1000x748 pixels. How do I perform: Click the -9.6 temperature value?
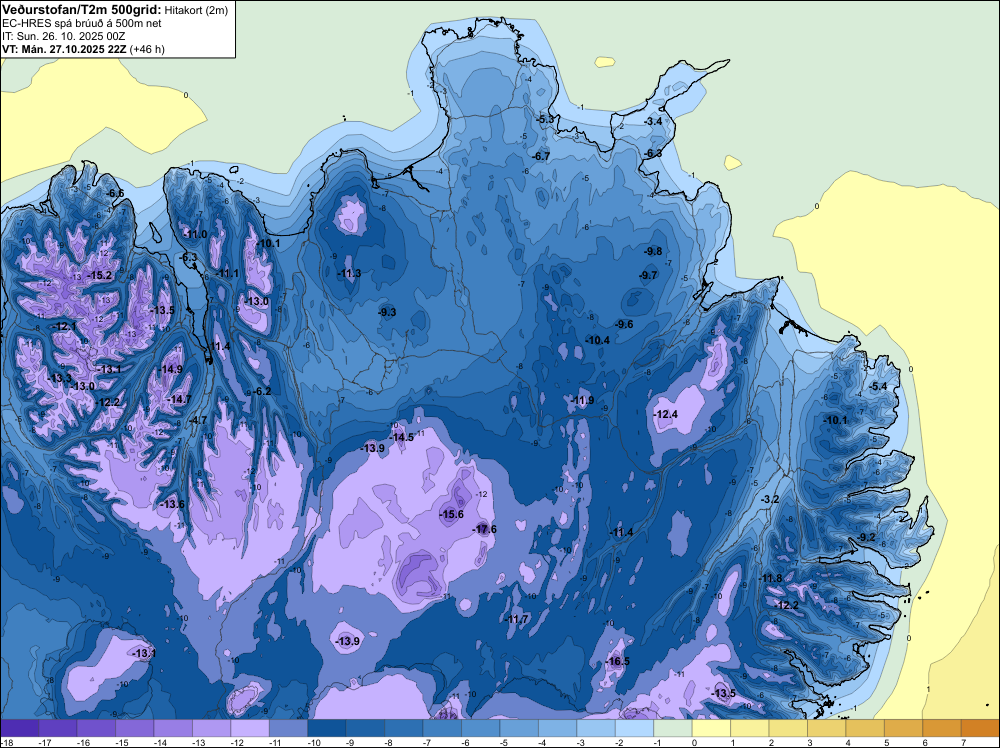click(x=624, y=325)
